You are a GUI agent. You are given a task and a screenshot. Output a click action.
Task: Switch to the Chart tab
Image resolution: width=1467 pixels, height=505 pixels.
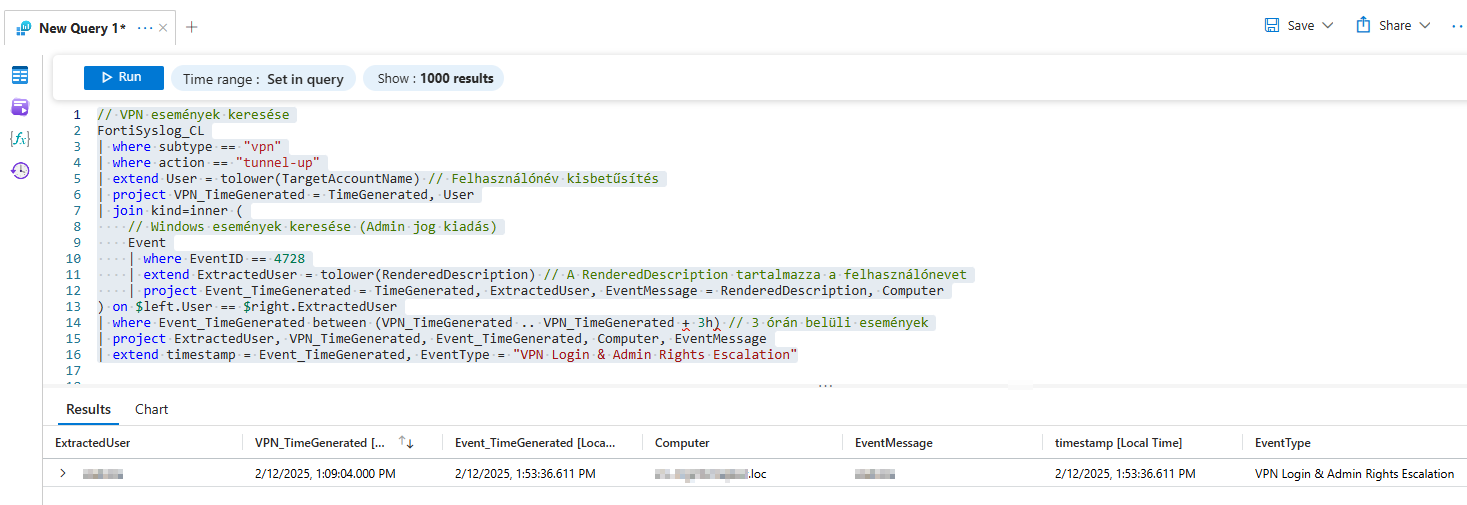click(152, 409)
